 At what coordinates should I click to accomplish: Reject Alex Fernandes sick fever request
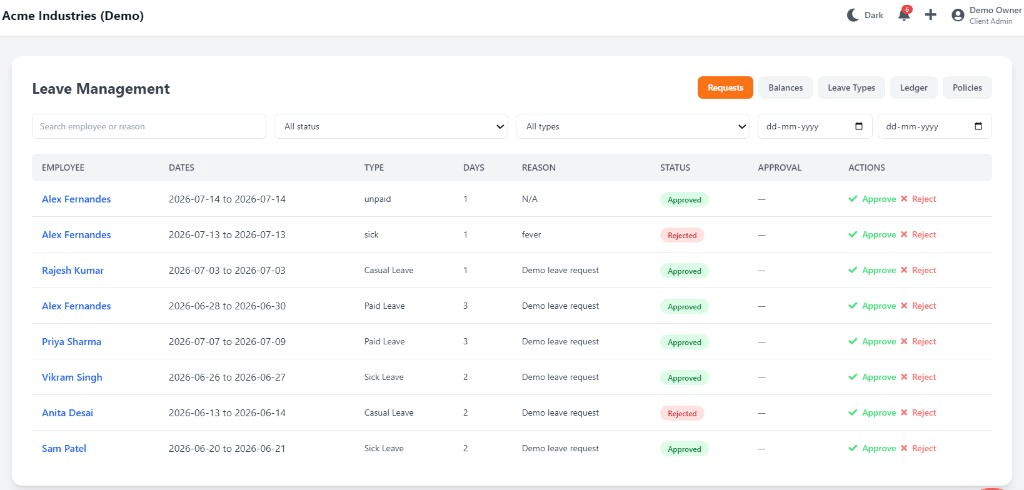click(918, 235)
